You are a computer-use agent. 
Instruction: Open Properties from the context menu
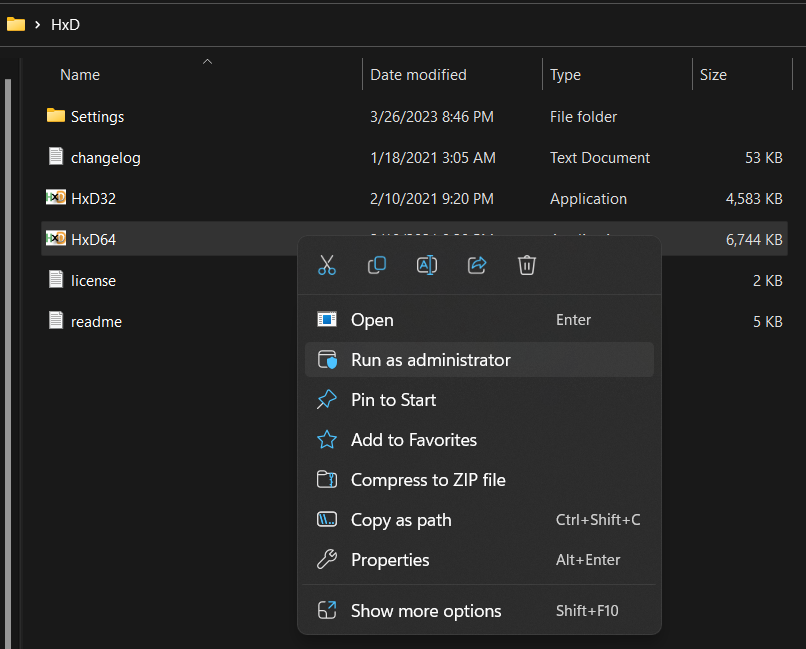pos(390,560)
